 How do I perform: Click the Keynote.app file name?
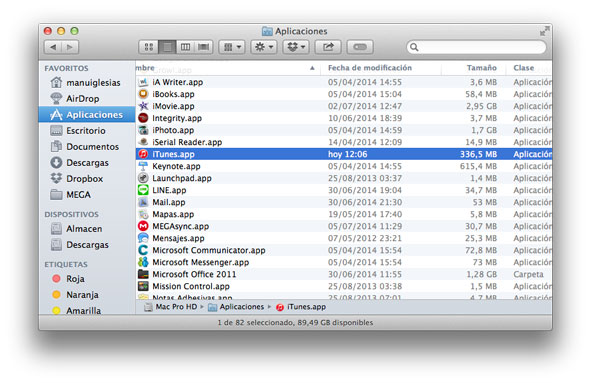(176, 166)
